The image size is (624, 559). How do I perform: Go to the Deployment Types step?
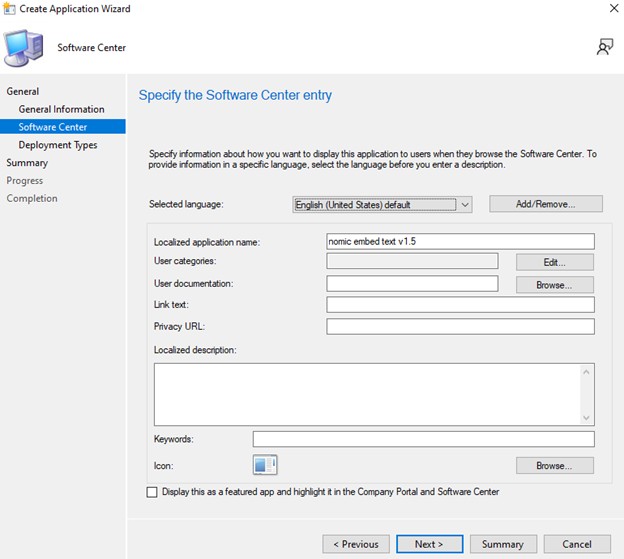coord(58,145)
